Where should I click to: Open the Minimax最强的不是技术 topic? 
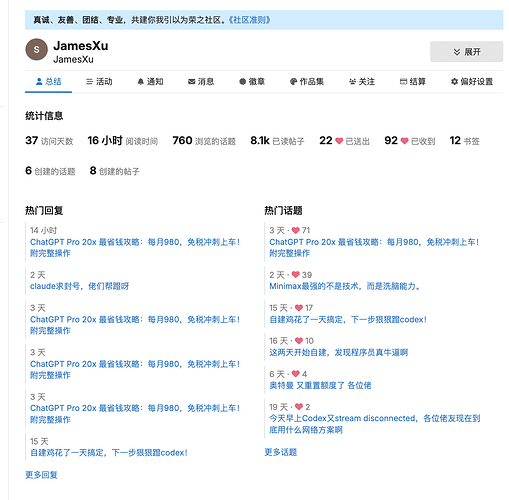(345, 286)
